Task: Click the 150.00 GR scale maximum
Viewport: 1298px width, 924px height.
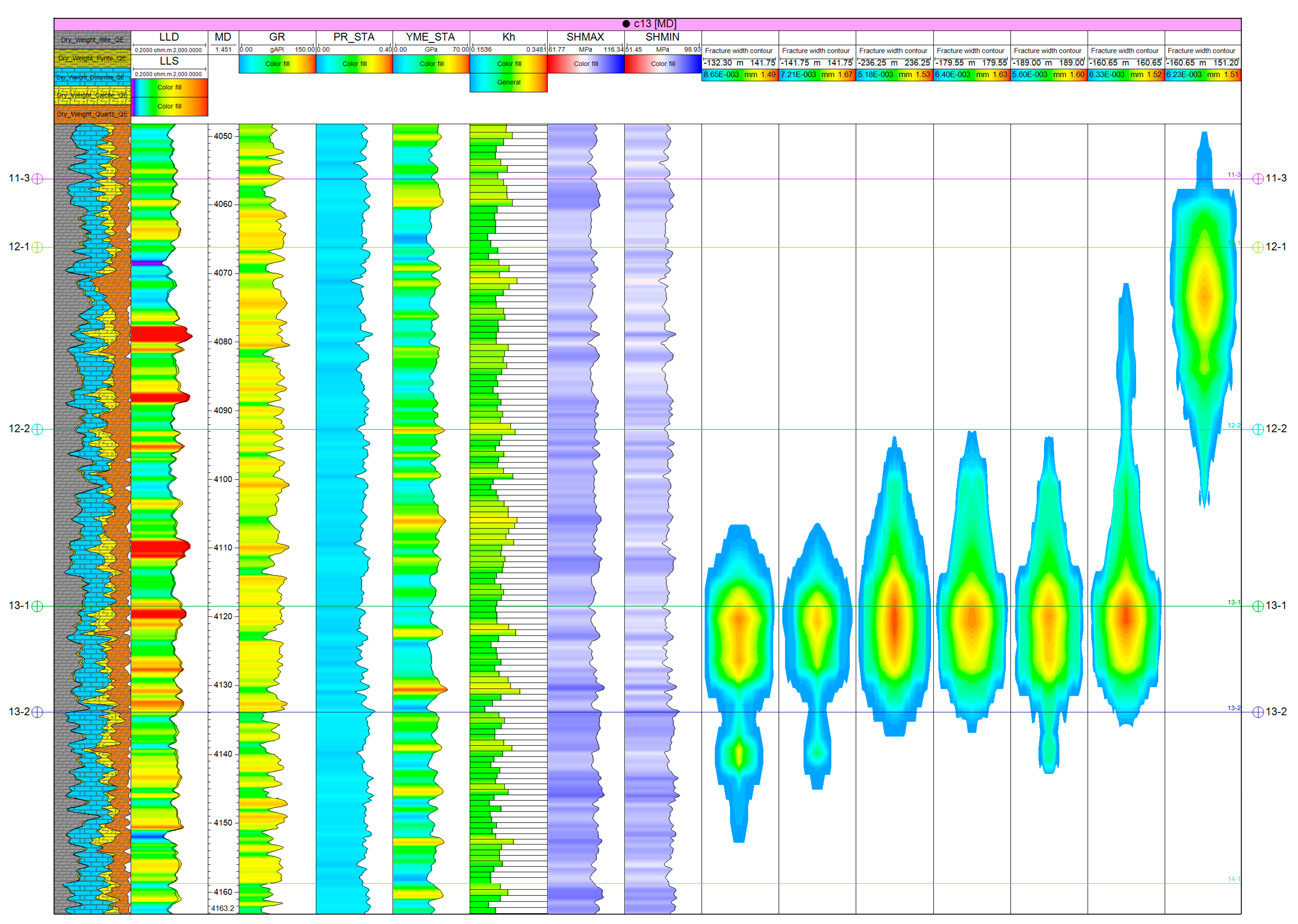Action: pyautogui.click(x=305, y=50)
